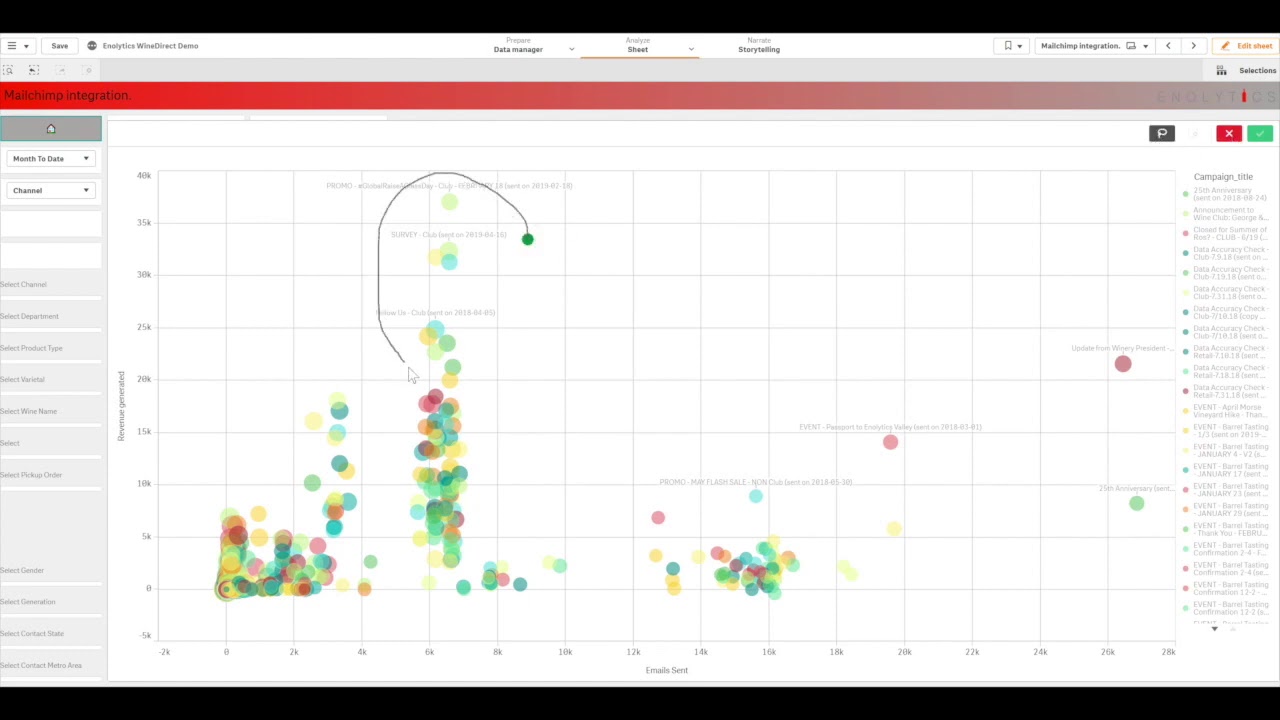Screen dimensions: 1280x720
Task: Clear all selections icon
Action: [x=88, y=70]
